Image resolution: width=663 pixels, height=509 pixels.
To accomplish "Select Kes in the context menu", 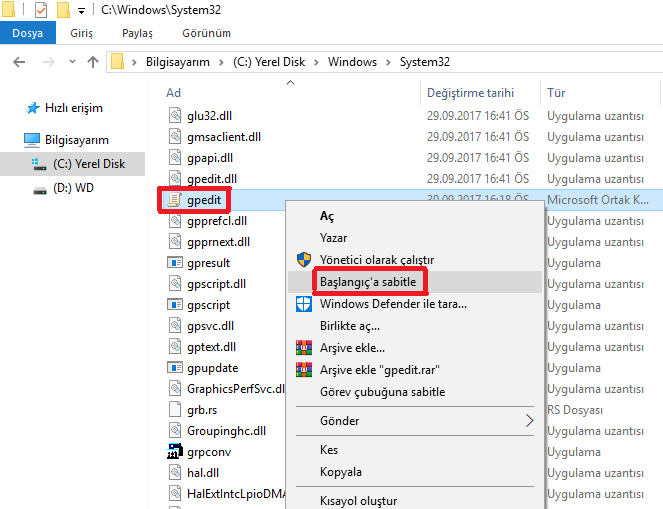I will pyautogui.click(x=415, y=450).
